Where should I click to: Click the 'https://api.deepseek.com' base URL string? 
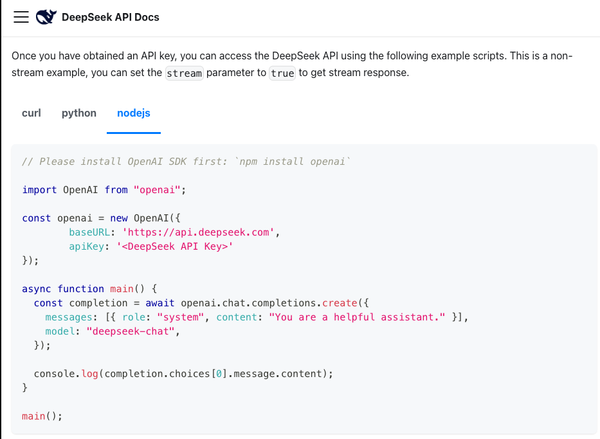[198, 232]
